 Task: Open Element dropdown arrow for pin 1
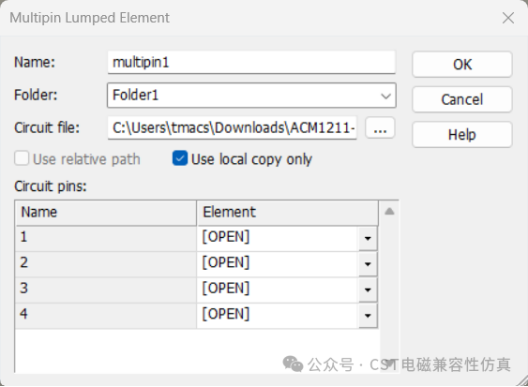click(x=368, y=238)
